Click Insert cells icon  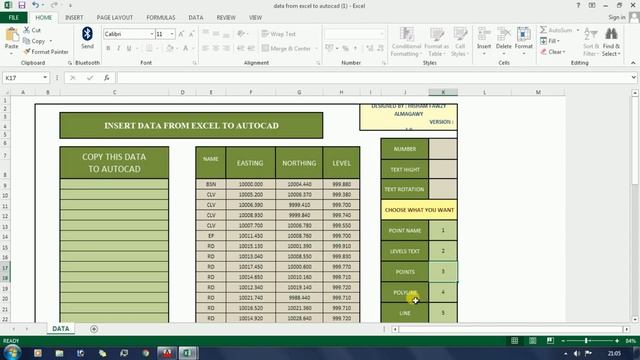tap(484, 34)
